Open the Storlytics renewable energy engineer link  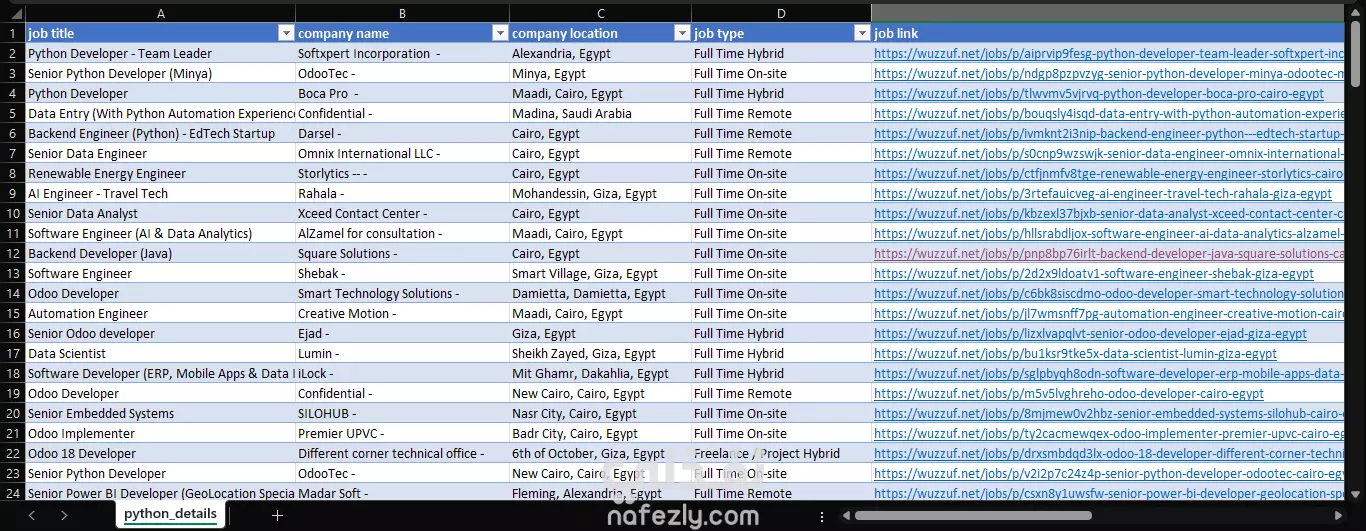(1109, 173)
